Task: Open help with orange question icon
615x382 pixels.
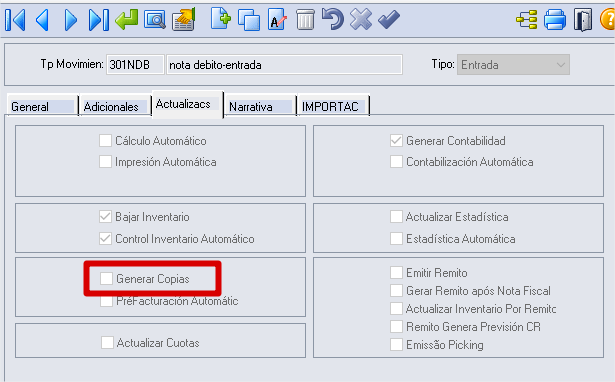Action: 608,20
